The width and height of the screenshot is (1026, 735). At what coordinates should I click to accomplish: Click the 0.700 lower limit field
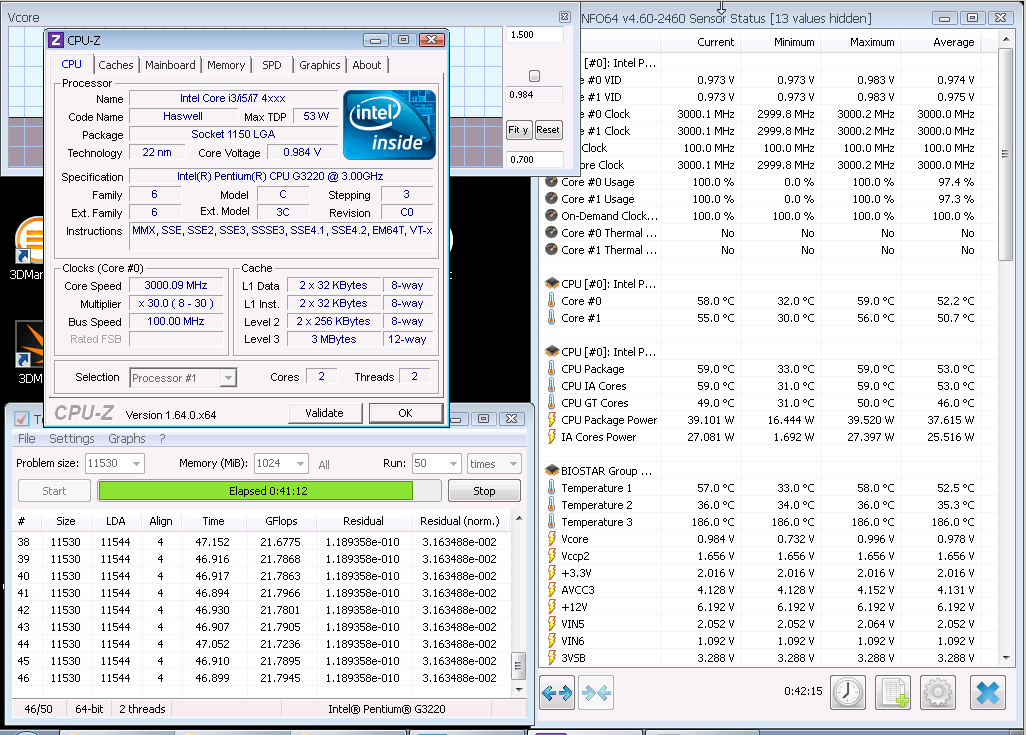[x=535, y=159]
